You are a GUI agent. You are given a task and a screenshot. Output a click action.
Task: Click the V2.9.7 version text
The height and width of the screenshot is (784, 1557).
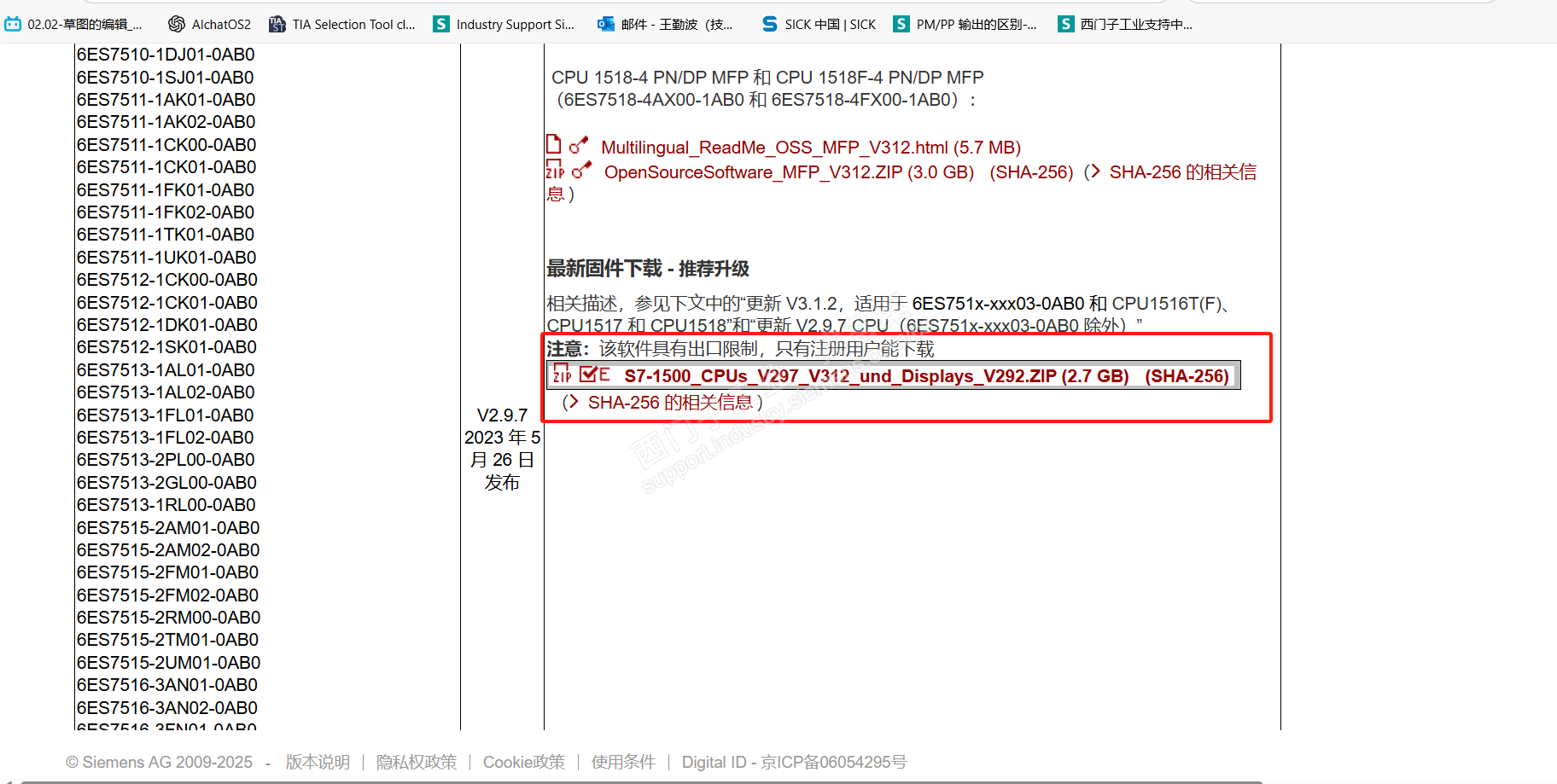(502, 415)
